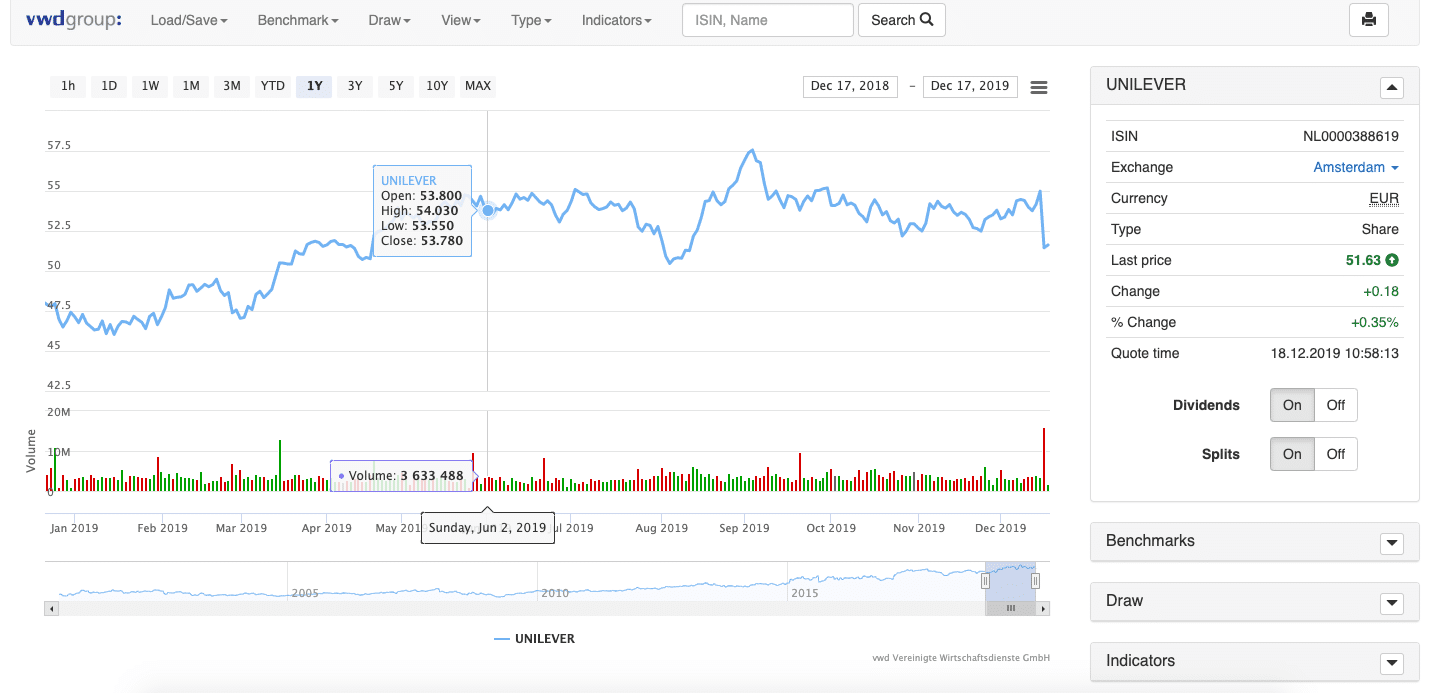
Task: Open the chart hamburger context menu
Action: pos(1039,87)
